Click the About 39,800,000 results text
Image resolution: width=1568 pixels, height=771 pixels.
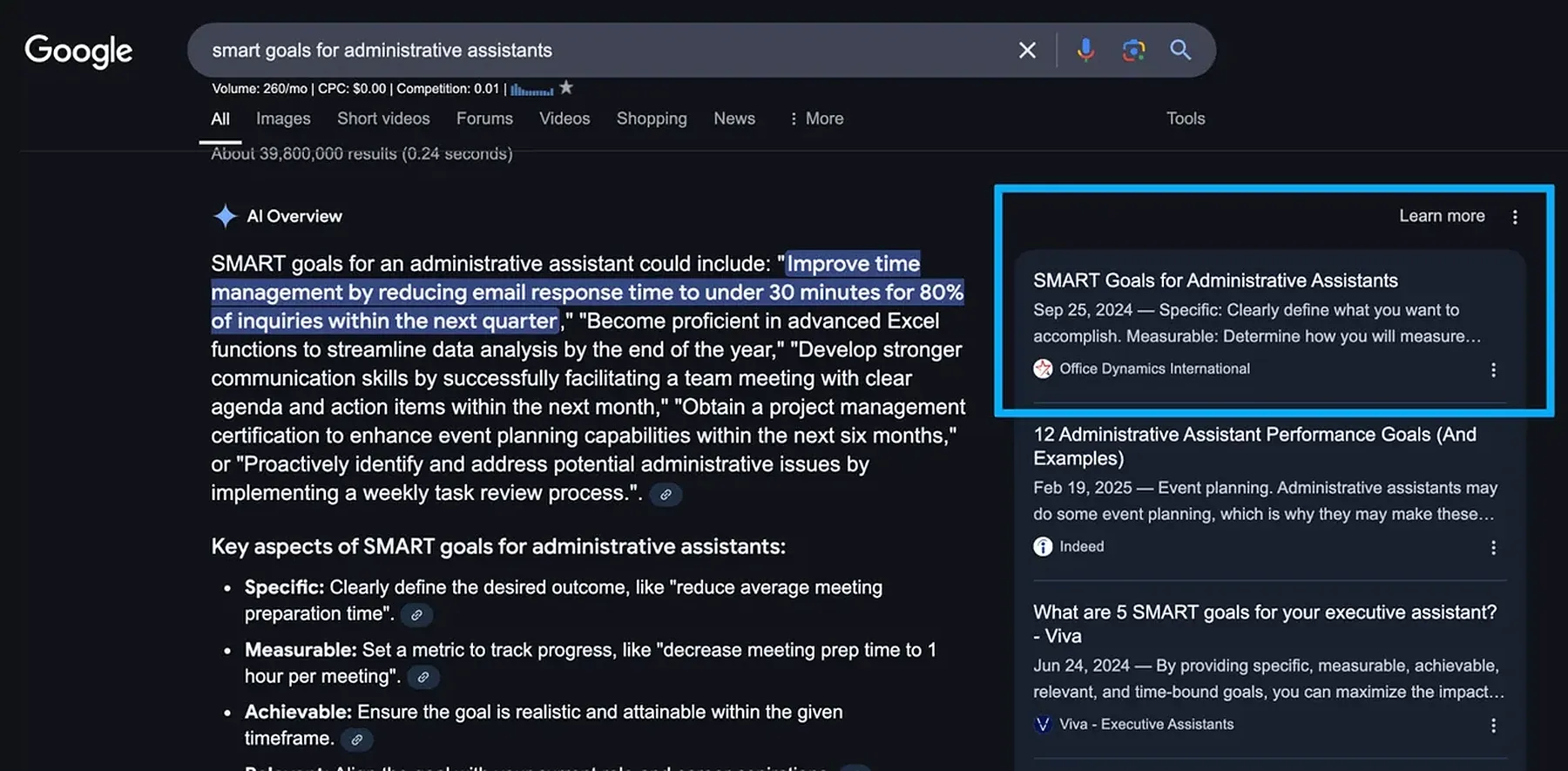coord(362,154)
